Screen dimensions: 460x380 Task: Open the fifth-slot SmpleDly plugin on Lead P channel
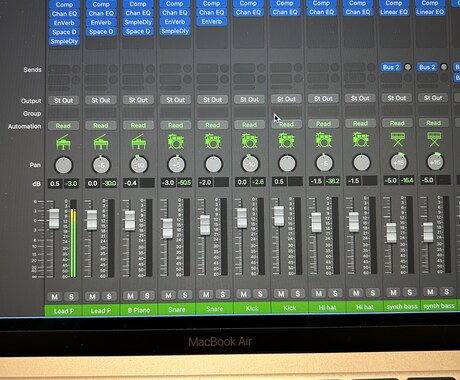[64, 41]
